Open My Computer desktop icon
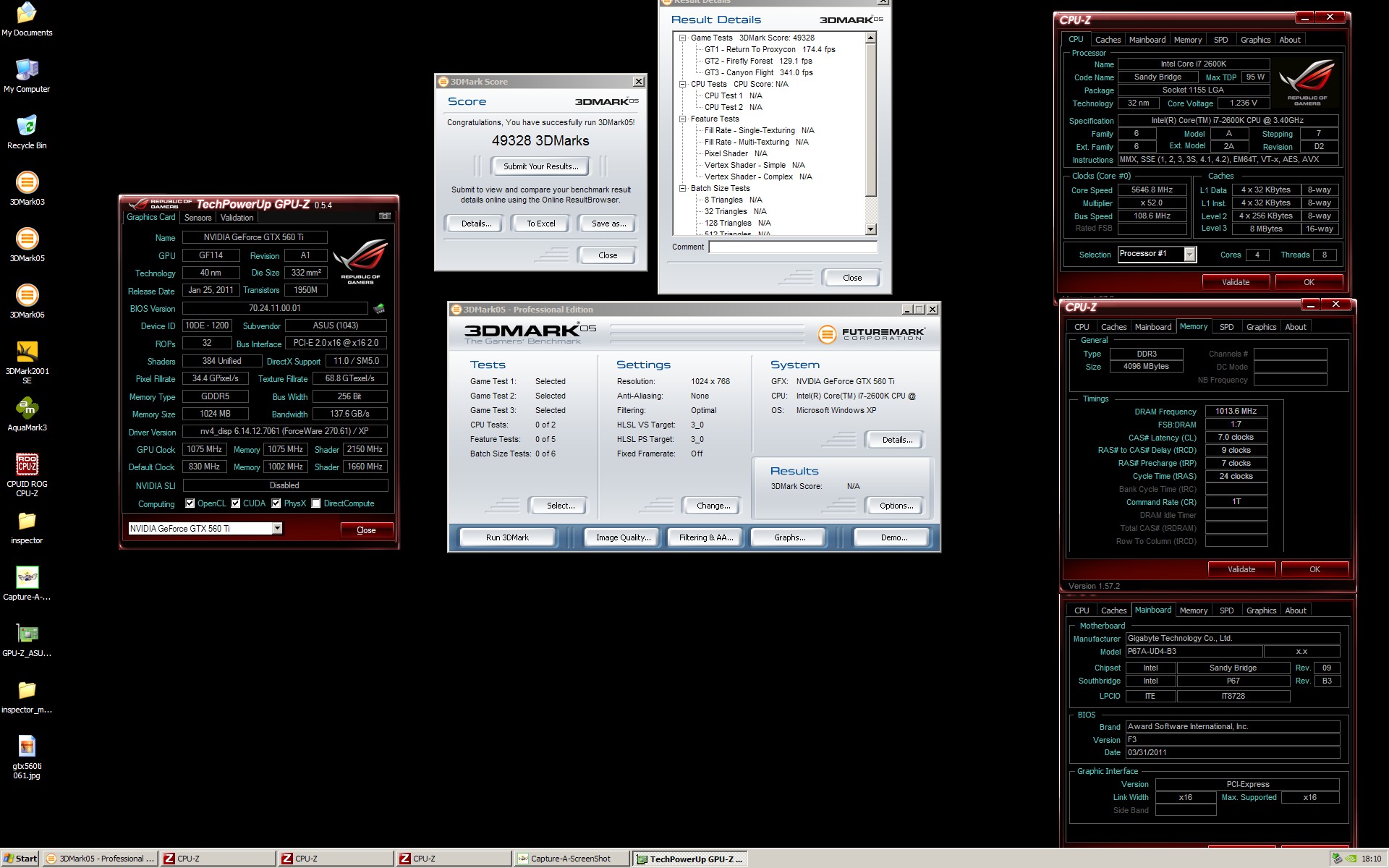Screen dimensions: 1389x868 pos(27,69)
